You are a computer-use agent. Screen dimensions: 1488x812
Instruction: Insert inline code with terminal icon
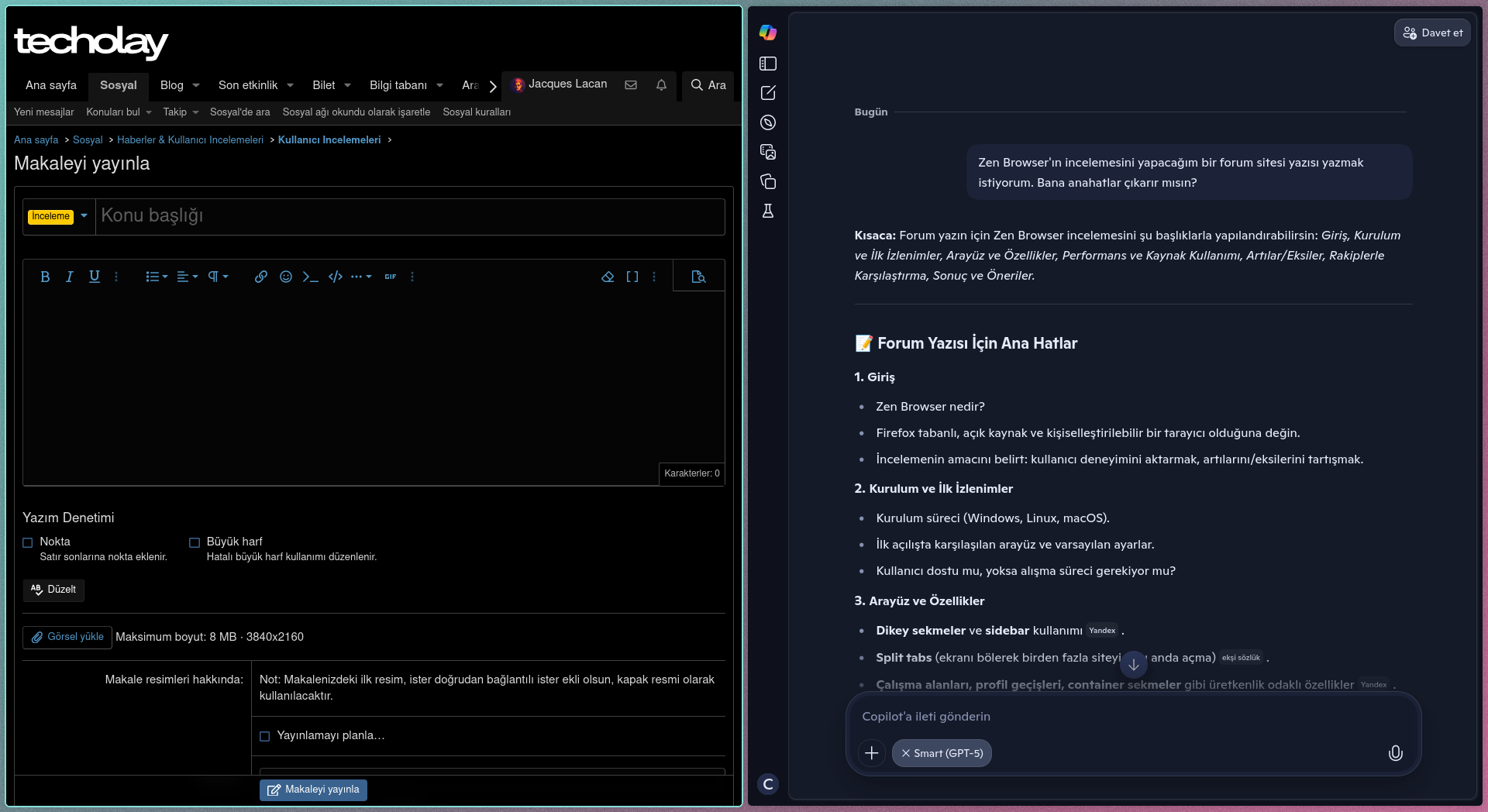(x=311, y=277)
